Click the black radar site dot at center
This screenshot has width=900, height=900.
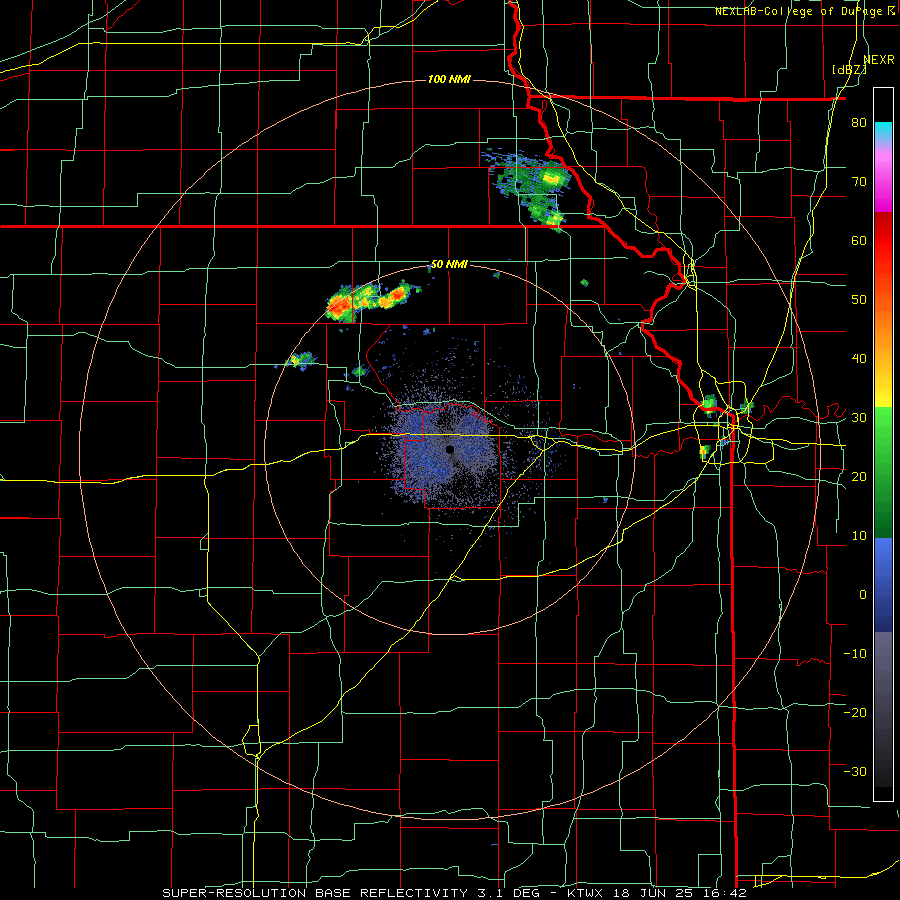(x=450, y=449)
